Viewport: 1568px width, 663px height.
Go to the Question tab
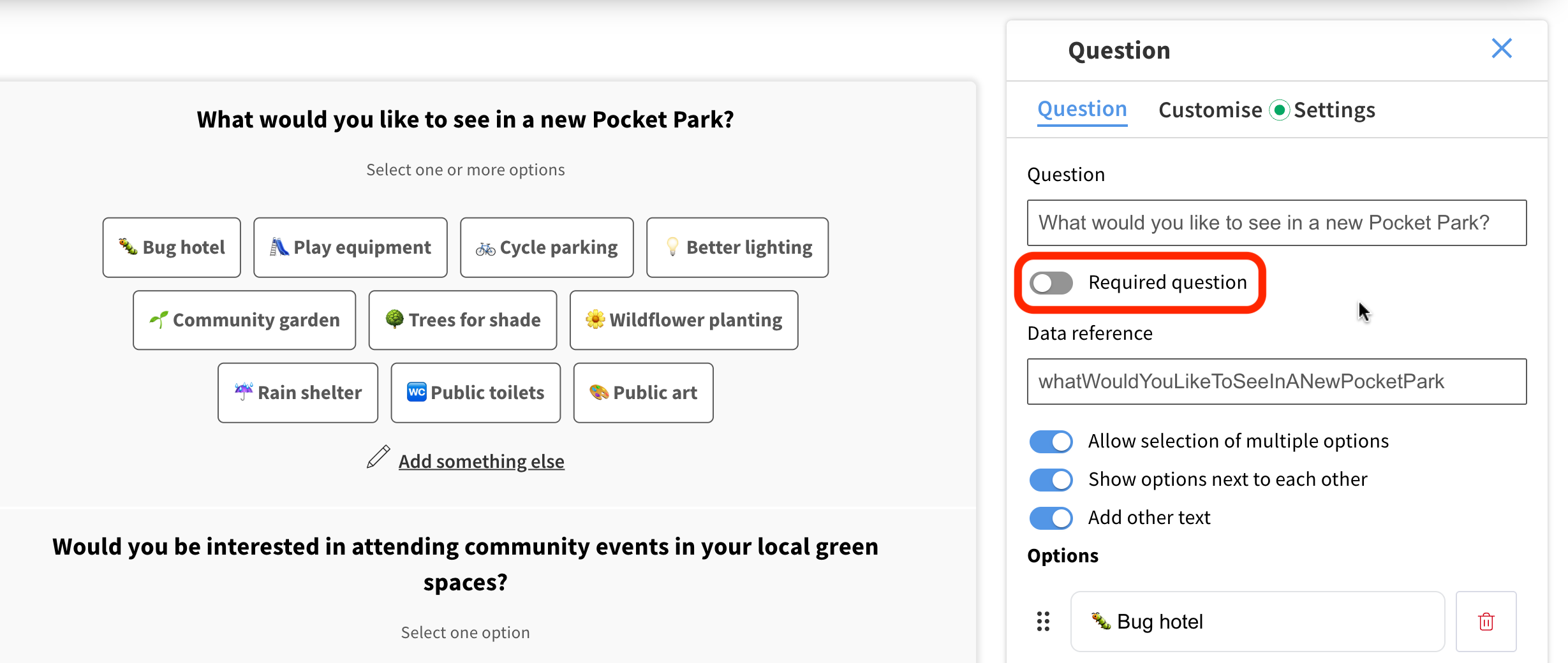1082,110
